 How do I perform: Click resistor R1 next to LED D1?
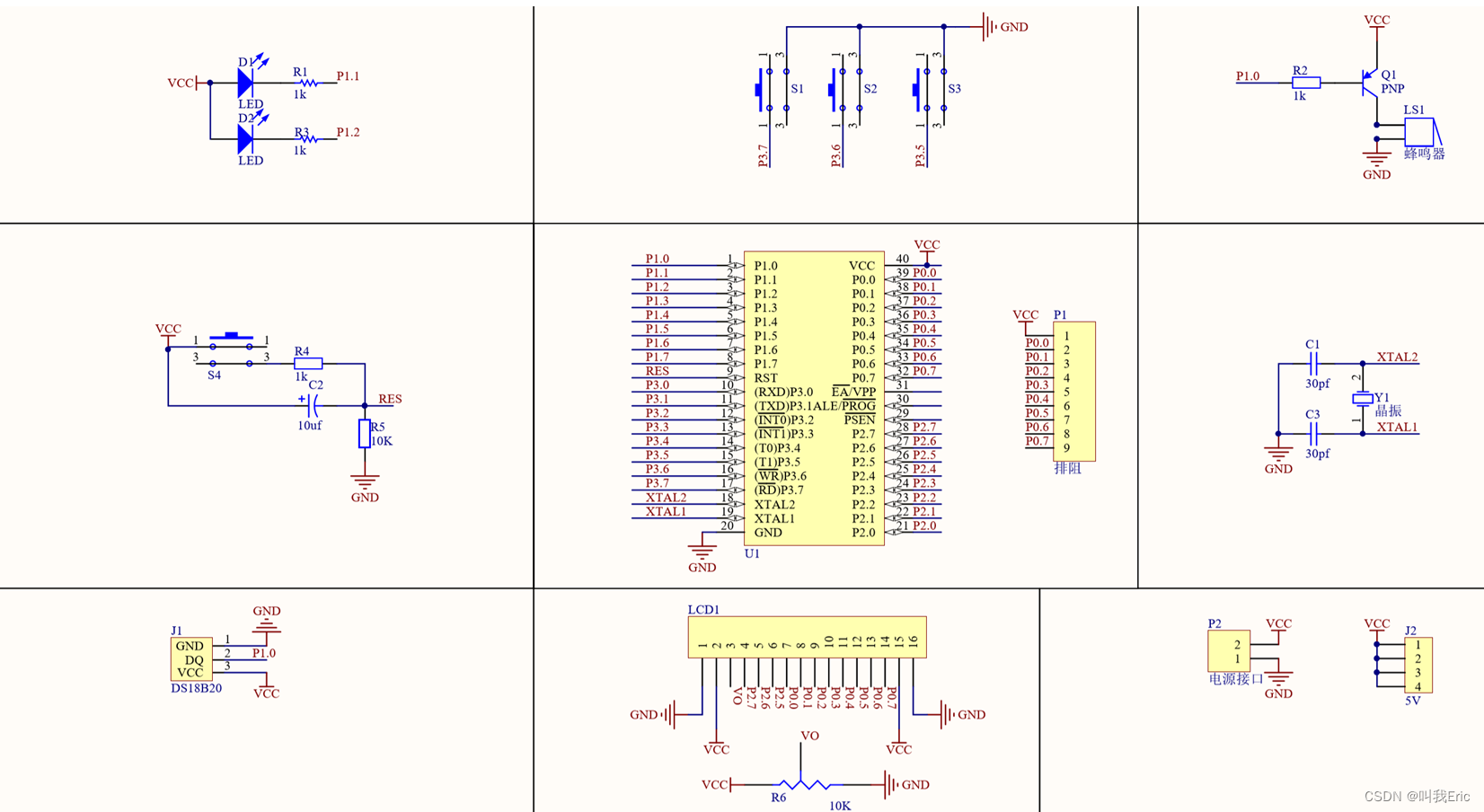click(x=308, y=83)
